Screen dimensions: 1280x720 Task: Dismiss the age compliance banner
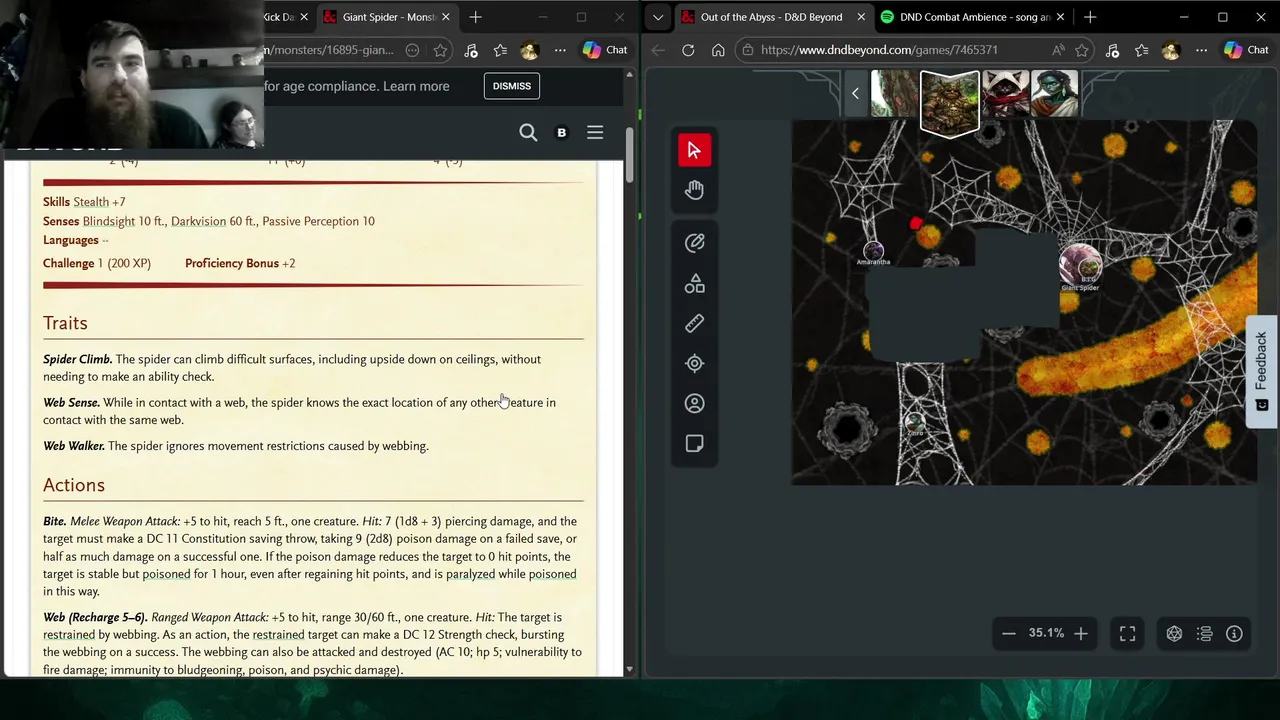511,86
